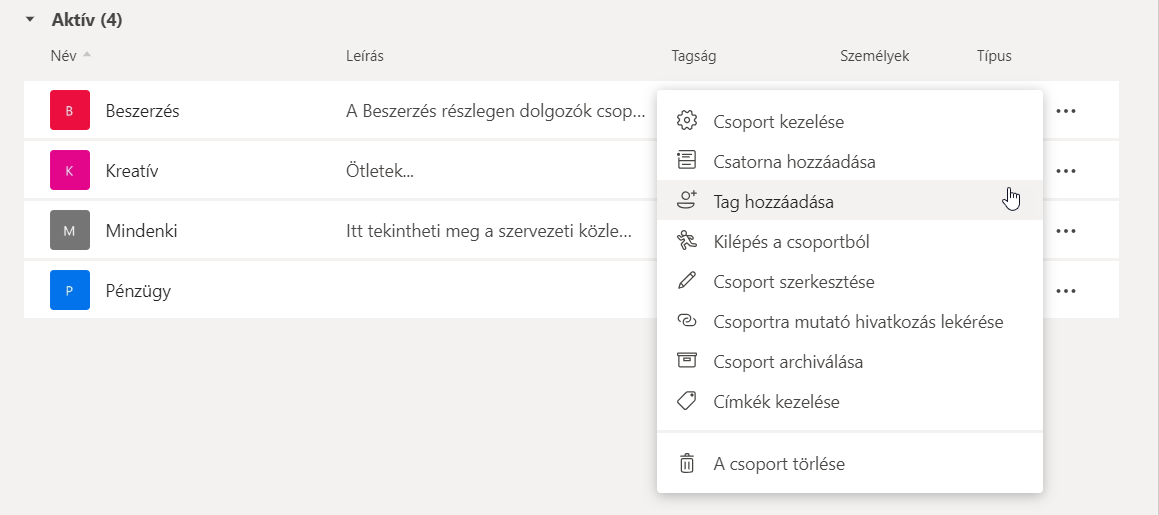
Task: Click the pencil icon beside Csoport szerkesztése
Action: click(x=686, y=281)
